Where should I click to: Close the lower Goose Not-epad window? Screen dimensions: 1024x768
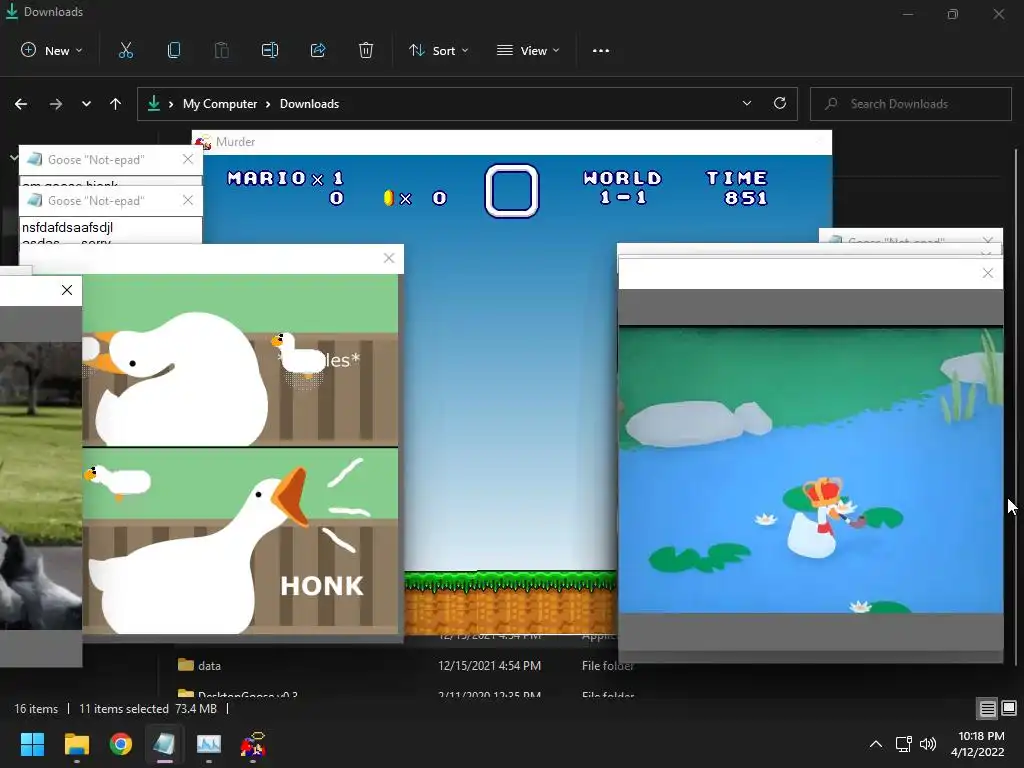point(188,200)
